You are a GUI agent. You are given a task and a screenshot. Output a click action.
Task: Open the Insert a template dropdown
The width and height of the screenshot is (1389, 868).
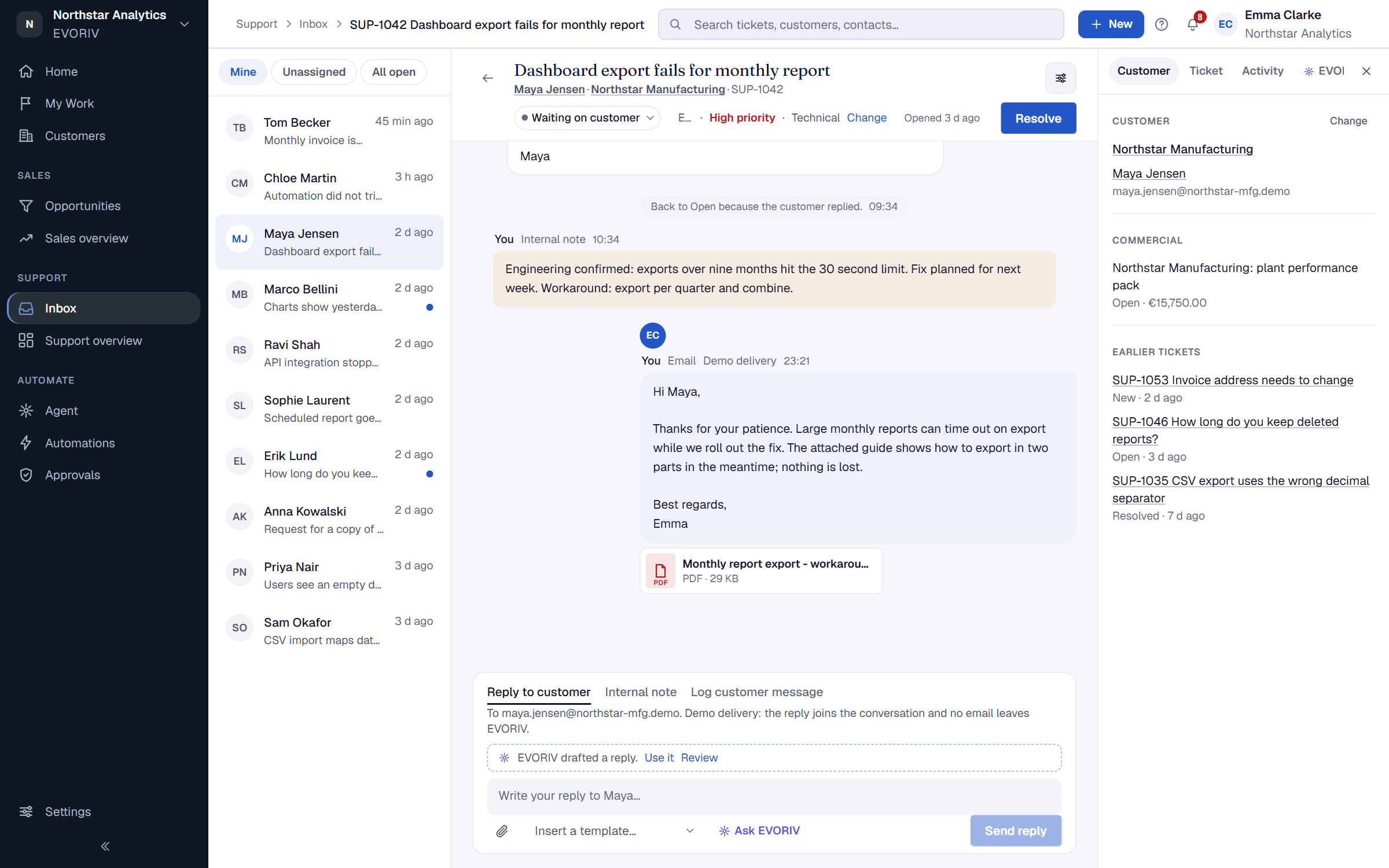(613, 831)
